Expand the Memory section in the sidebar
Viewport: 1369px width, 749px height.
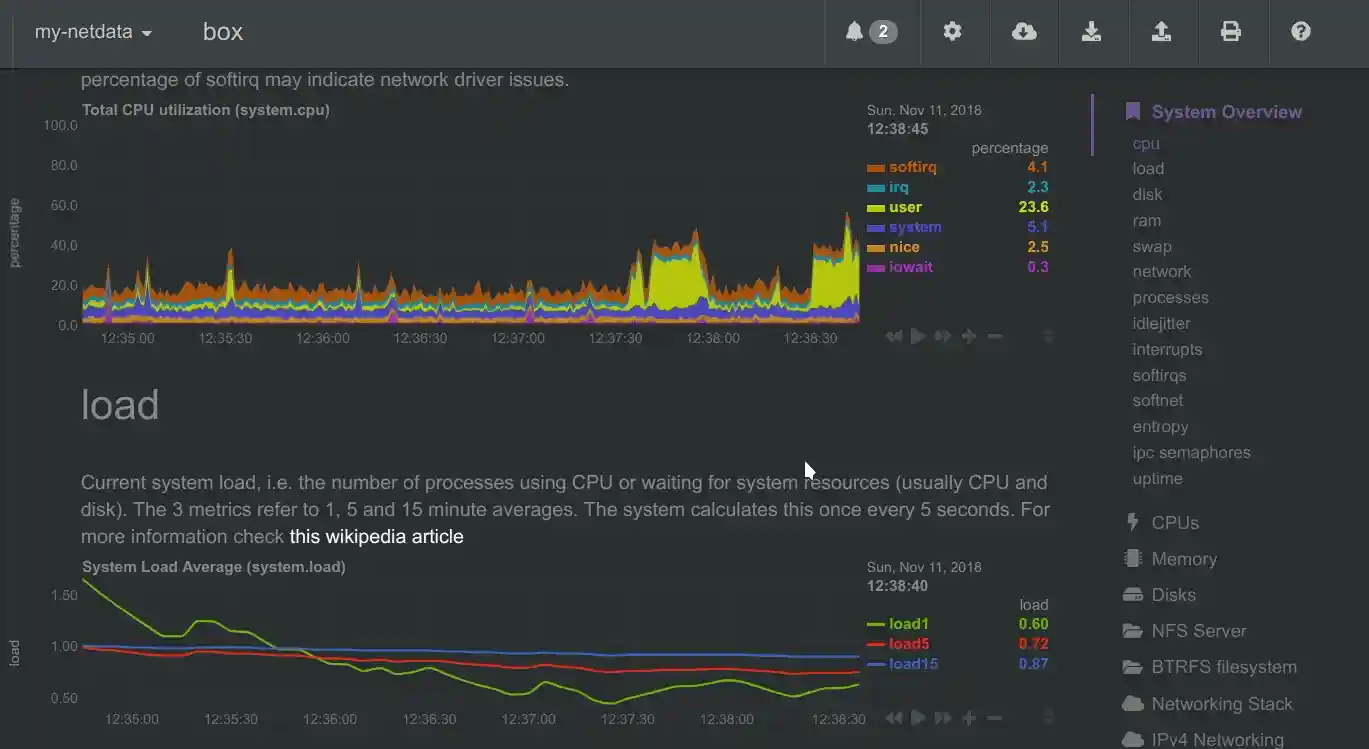click(1183, 560)
